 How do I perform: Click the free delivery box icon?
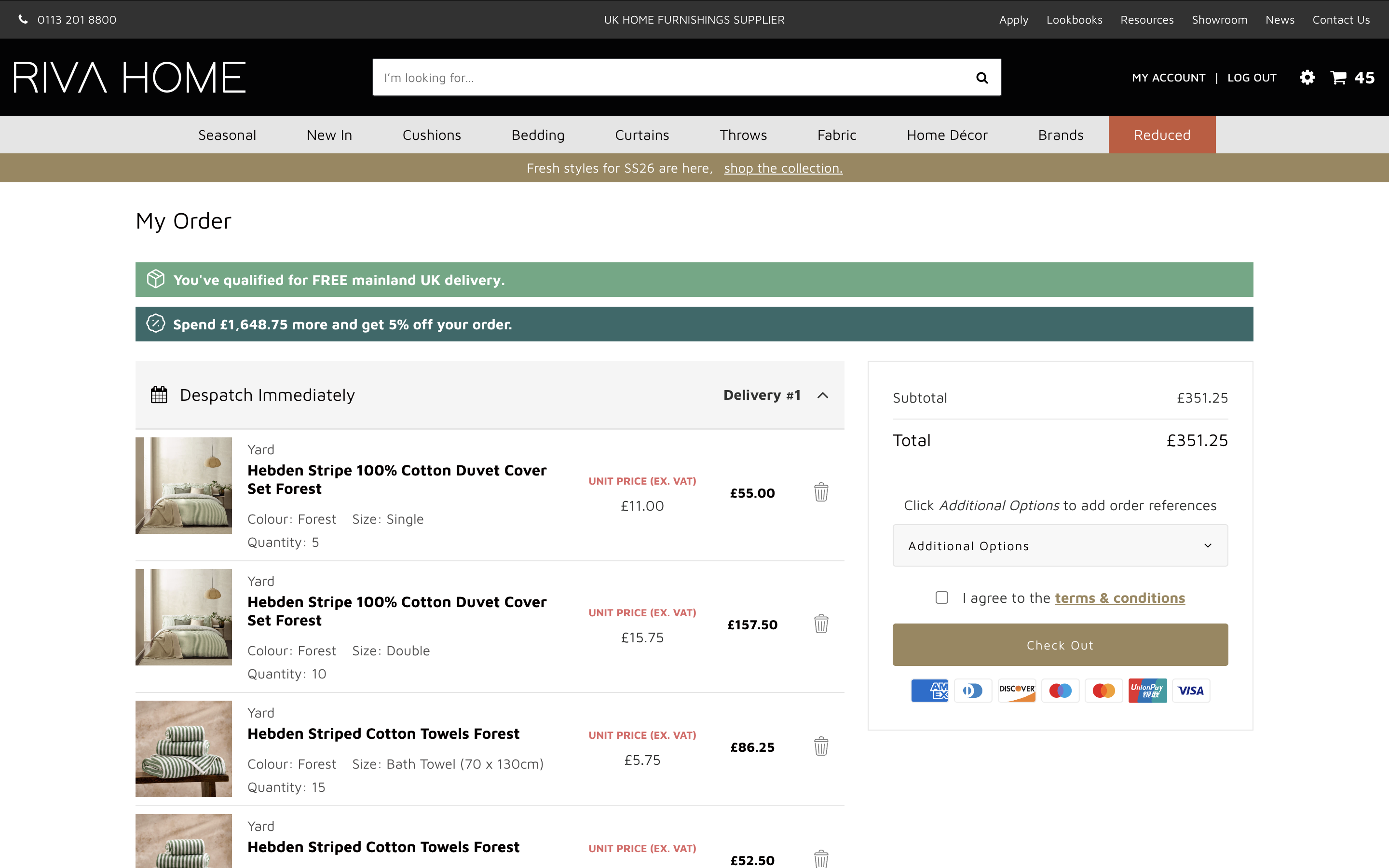tap(156, 280)
